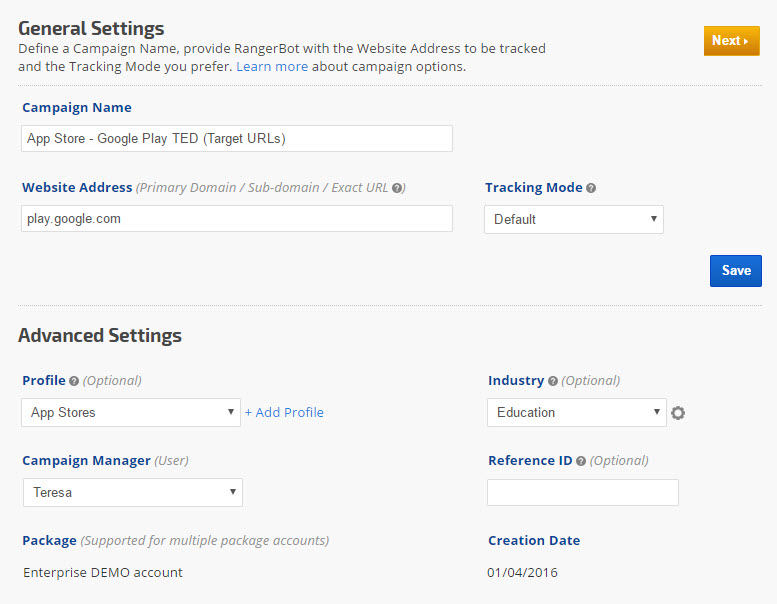Click the Reference ID help icon
Image resolution: width=777 pixels, height=604 pixels.
581,461
